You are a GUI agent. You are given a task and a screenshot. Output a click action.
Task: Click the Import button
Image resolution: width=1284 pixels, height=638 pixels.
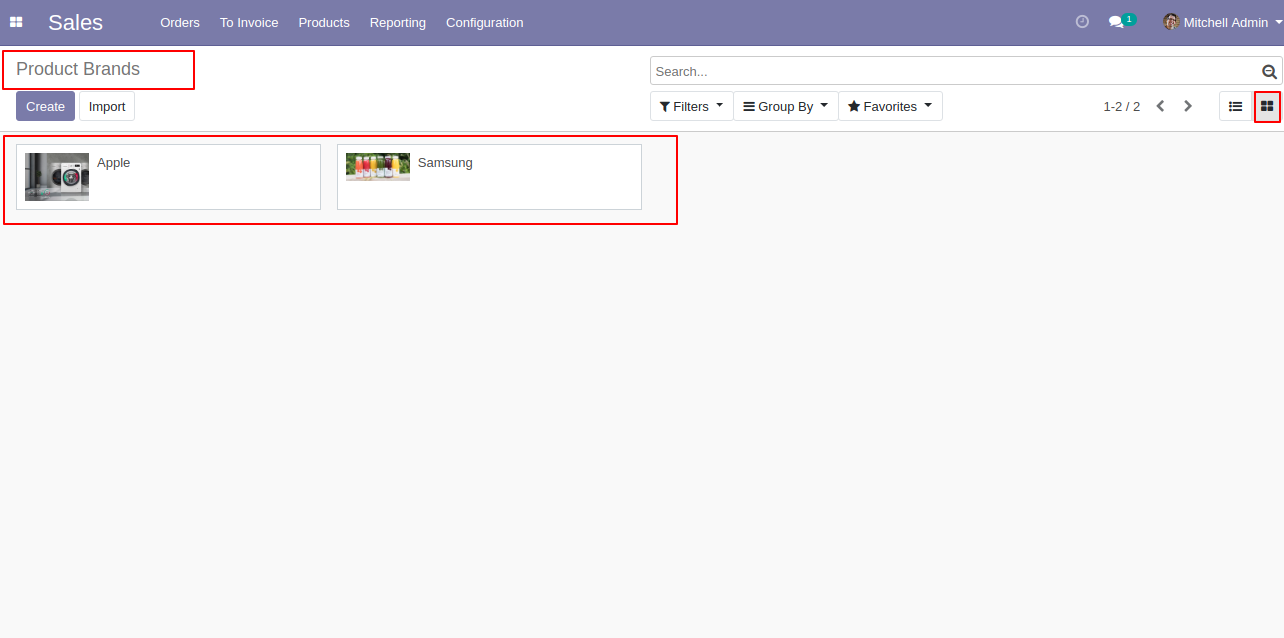[x=107, y=106]
